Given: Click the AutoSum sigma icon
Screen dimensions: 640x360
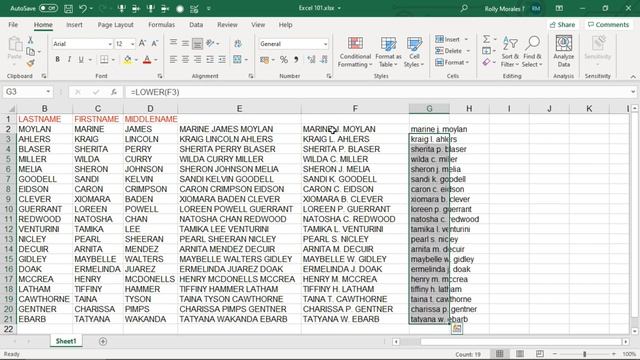Looking at the screenshot, I should [486, 39].
